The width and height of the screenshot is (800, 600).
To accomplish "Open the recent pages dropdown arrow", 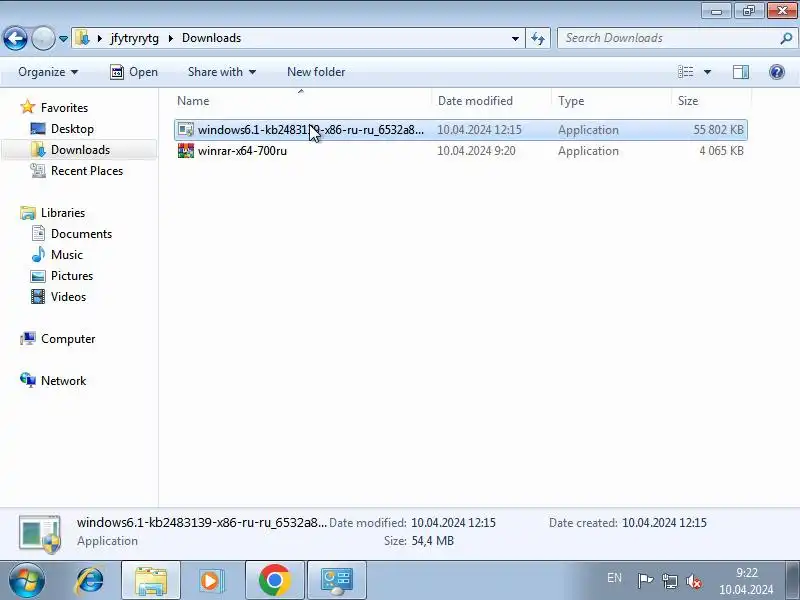I will (63, 39).
